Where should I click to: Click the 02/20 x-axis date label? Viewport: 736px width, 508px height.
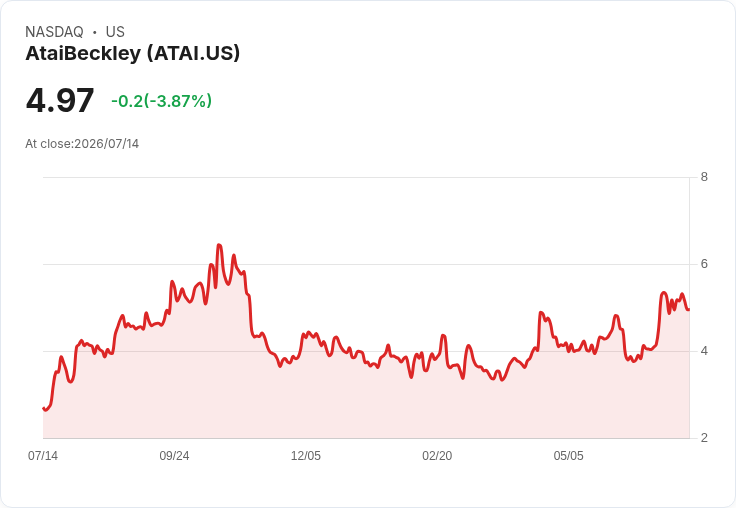437,455
